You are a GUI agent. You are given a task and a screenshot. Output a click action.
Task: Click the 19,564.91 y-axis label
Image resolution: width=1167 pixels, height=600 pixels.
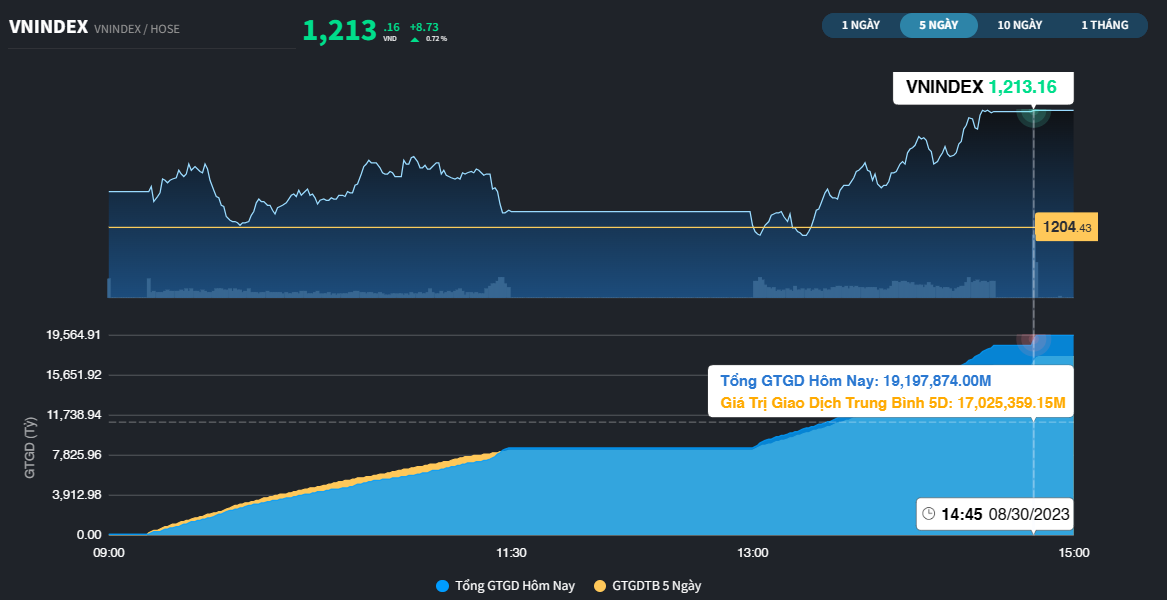tap(74, 335)
